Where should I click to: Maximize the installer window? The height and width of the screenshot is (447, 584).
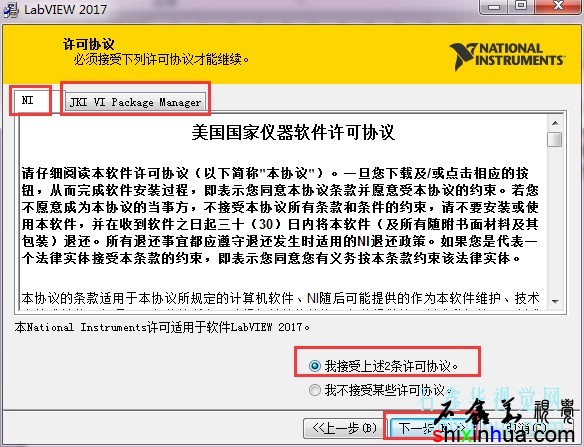tap(521, 6)
